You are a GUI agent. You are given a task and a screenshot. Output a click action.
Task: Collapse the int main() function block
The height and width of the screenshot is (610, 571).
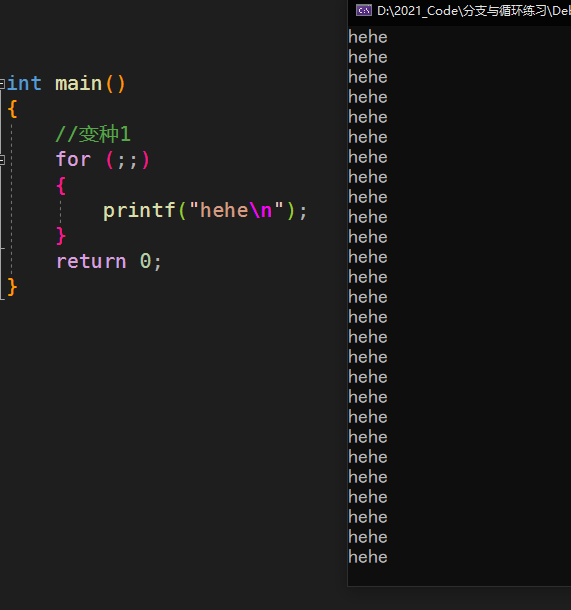pos(2,84)
